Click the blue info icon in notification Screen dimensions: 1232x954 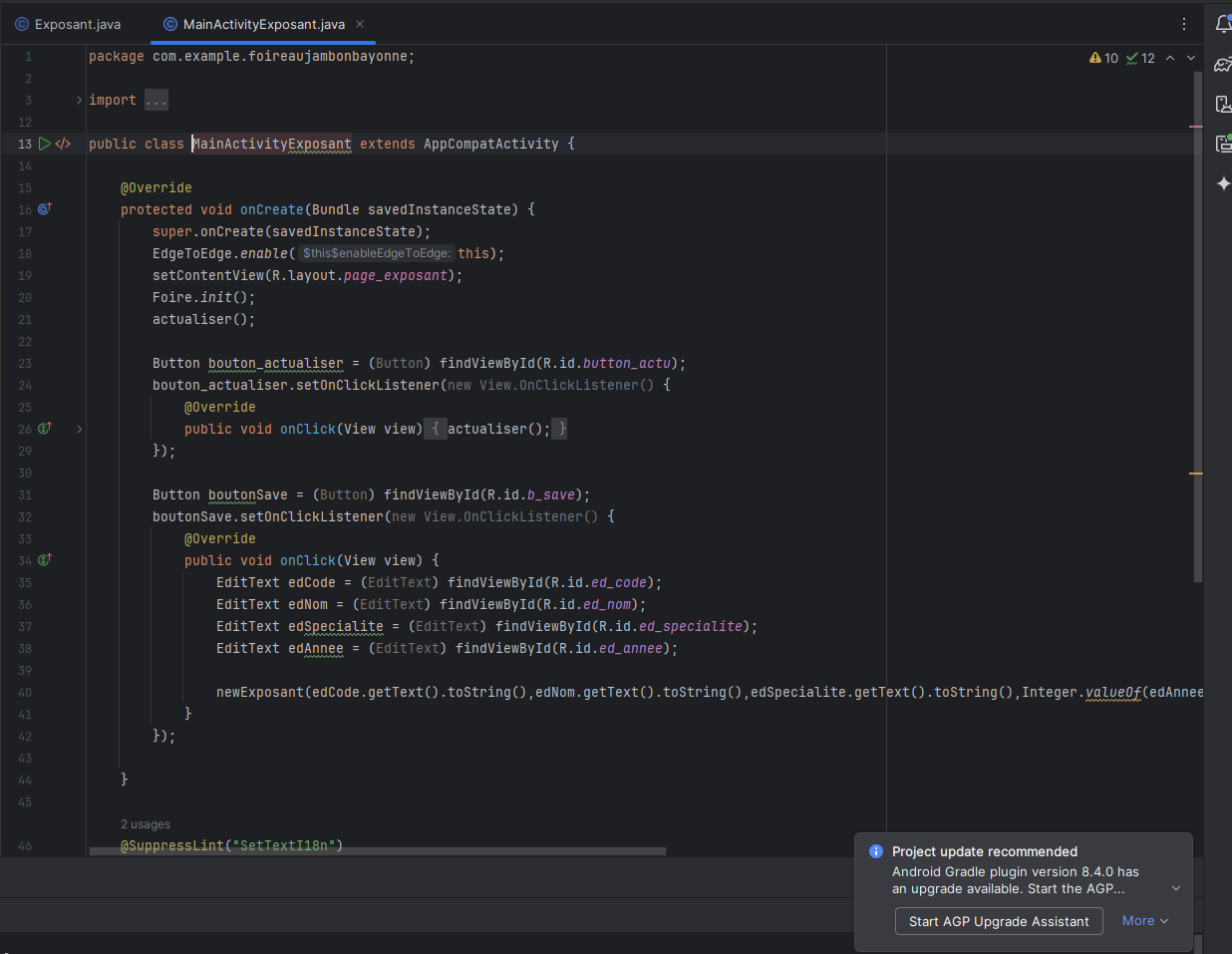(876, 851)
